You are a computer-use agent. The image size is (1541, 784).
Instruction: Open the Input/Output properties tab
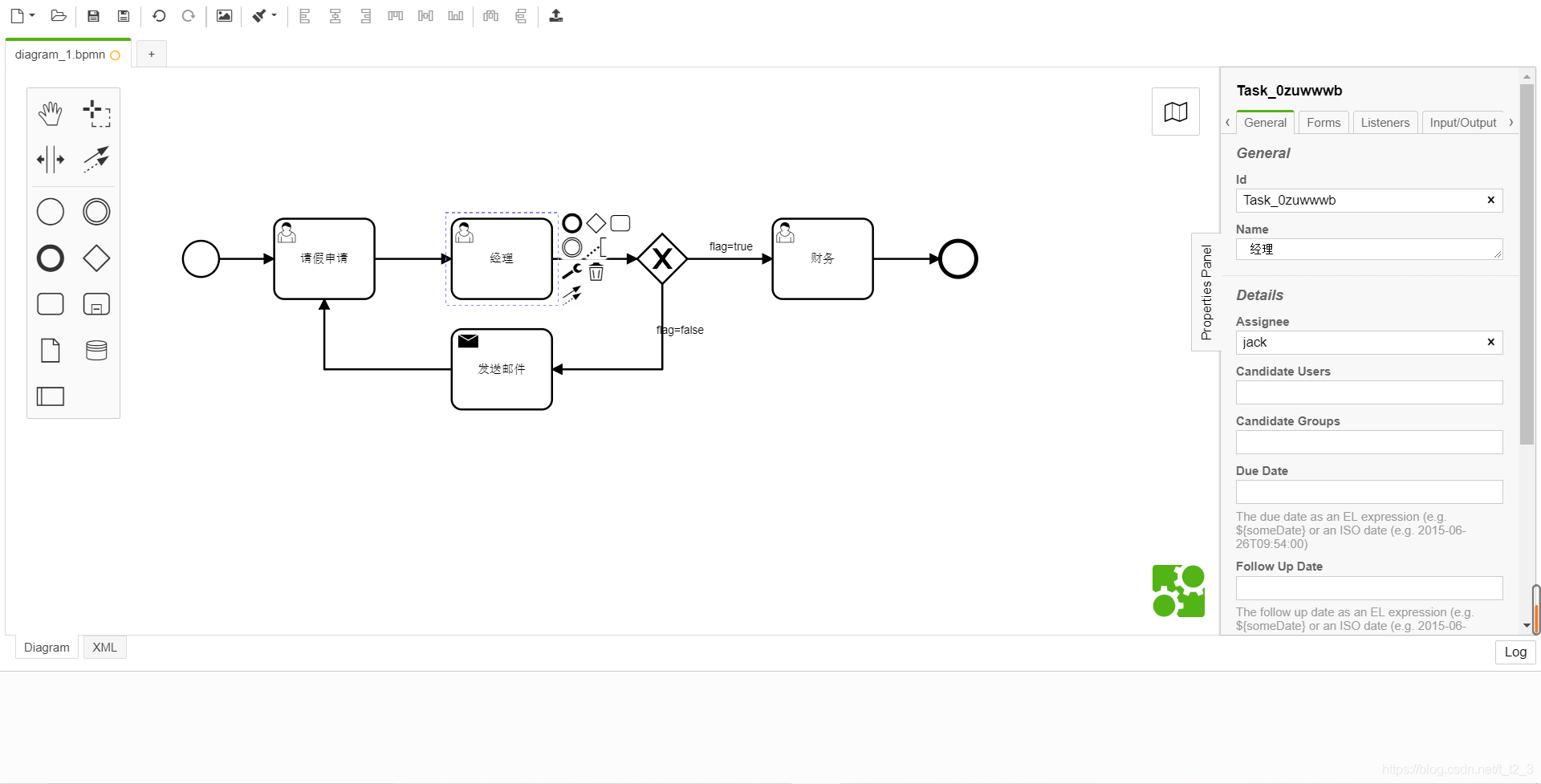[x=1463, y=123]
